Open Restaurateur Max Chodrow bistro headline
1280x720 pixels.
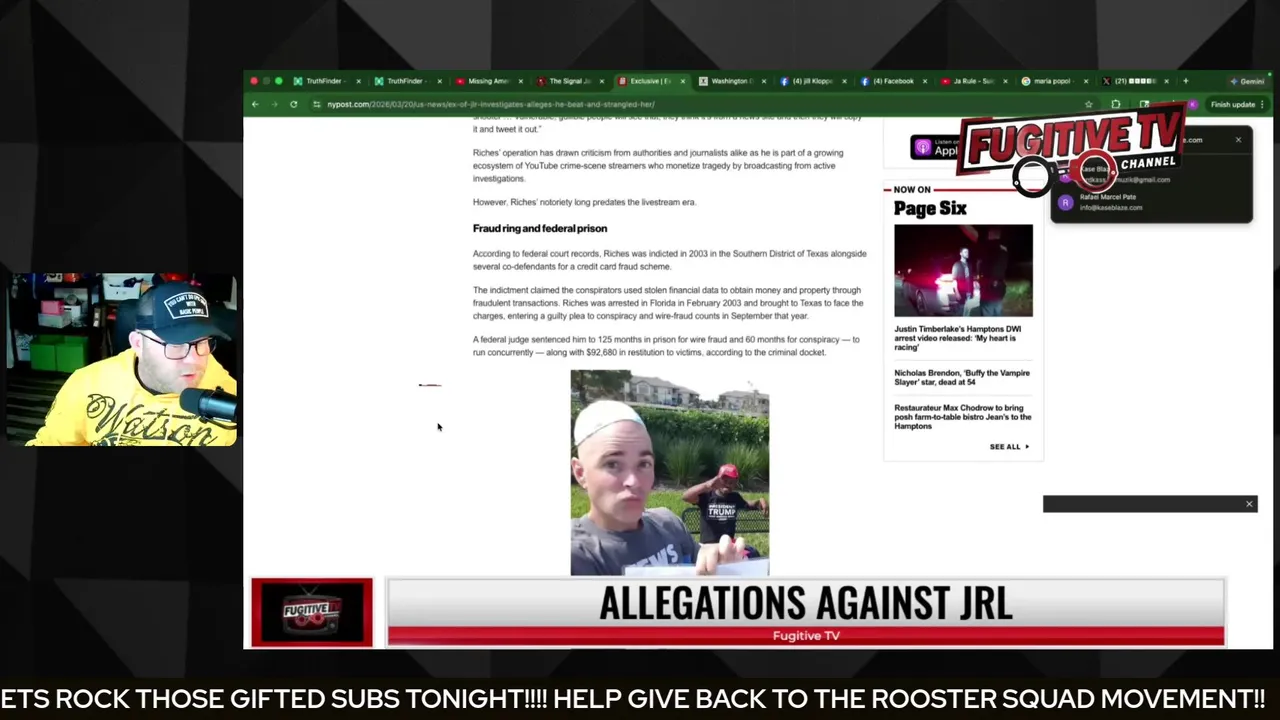[x=962, y=417]
